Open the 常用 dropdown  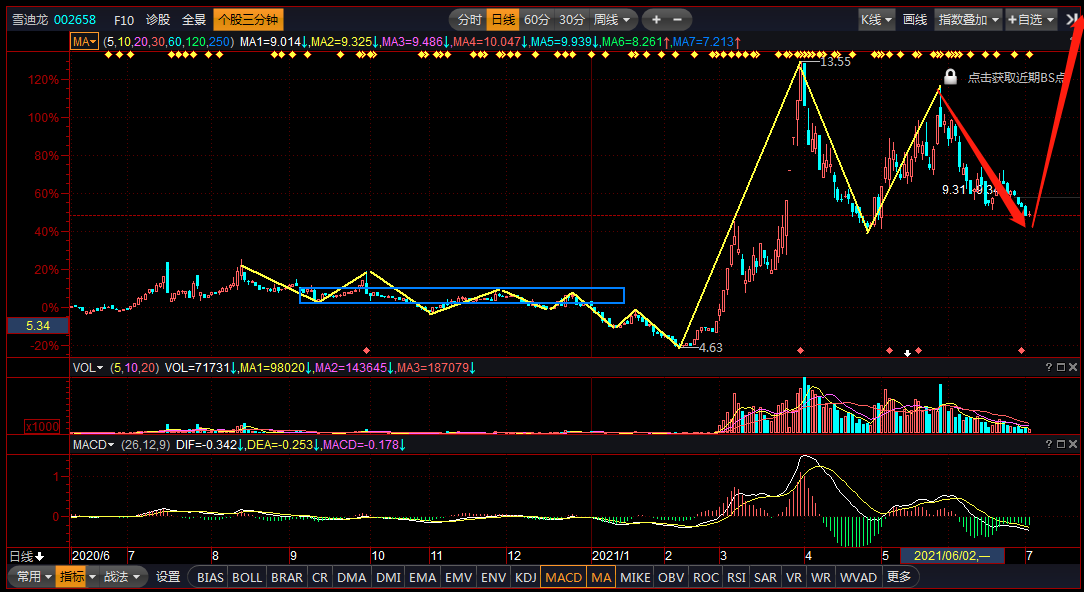point(34,576)
